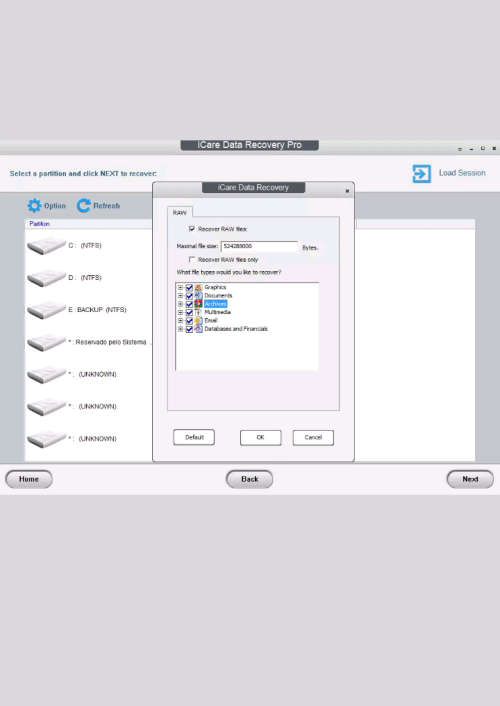Click the Back button
Screen dimensions: 500x706
pyautogui.click(x=250, y=479)
